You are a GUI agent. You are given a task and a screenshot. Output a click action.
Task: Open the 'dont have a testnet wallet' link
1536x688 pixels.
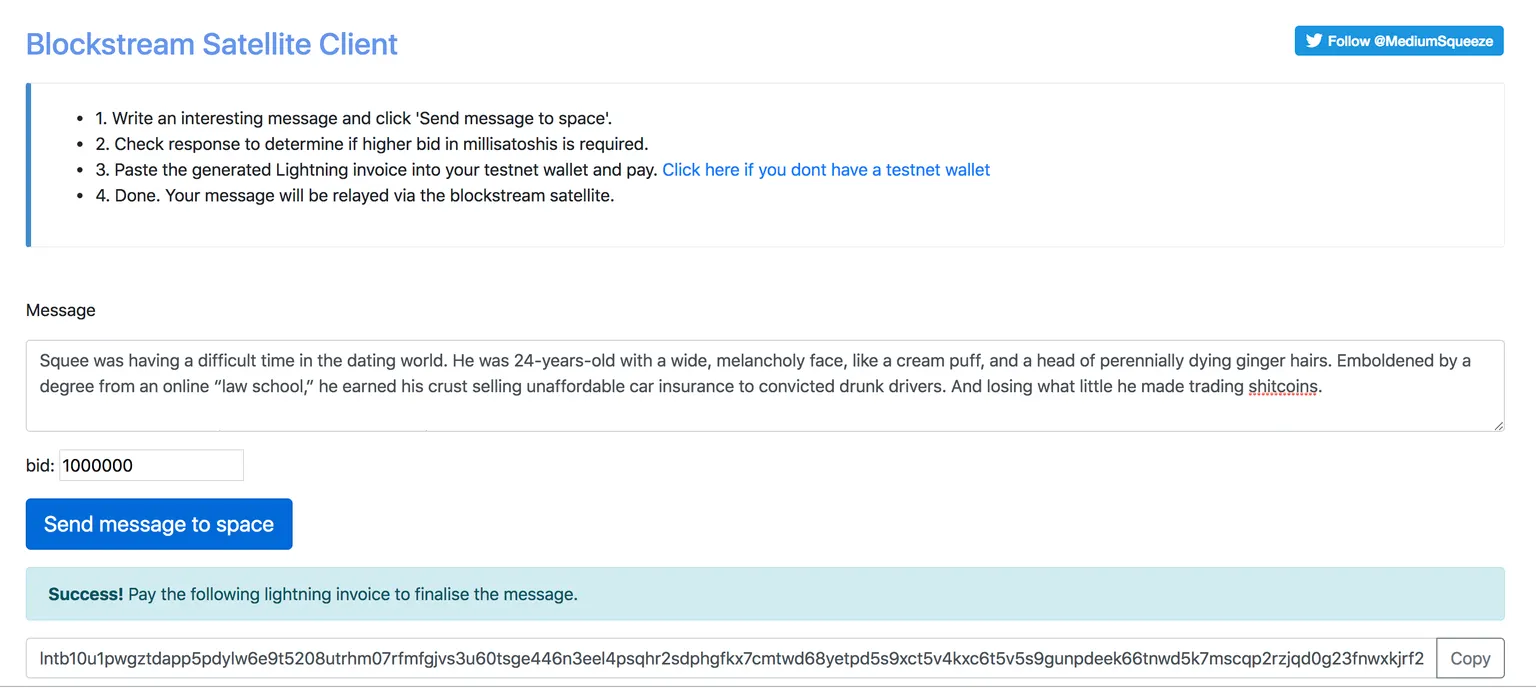826,170
